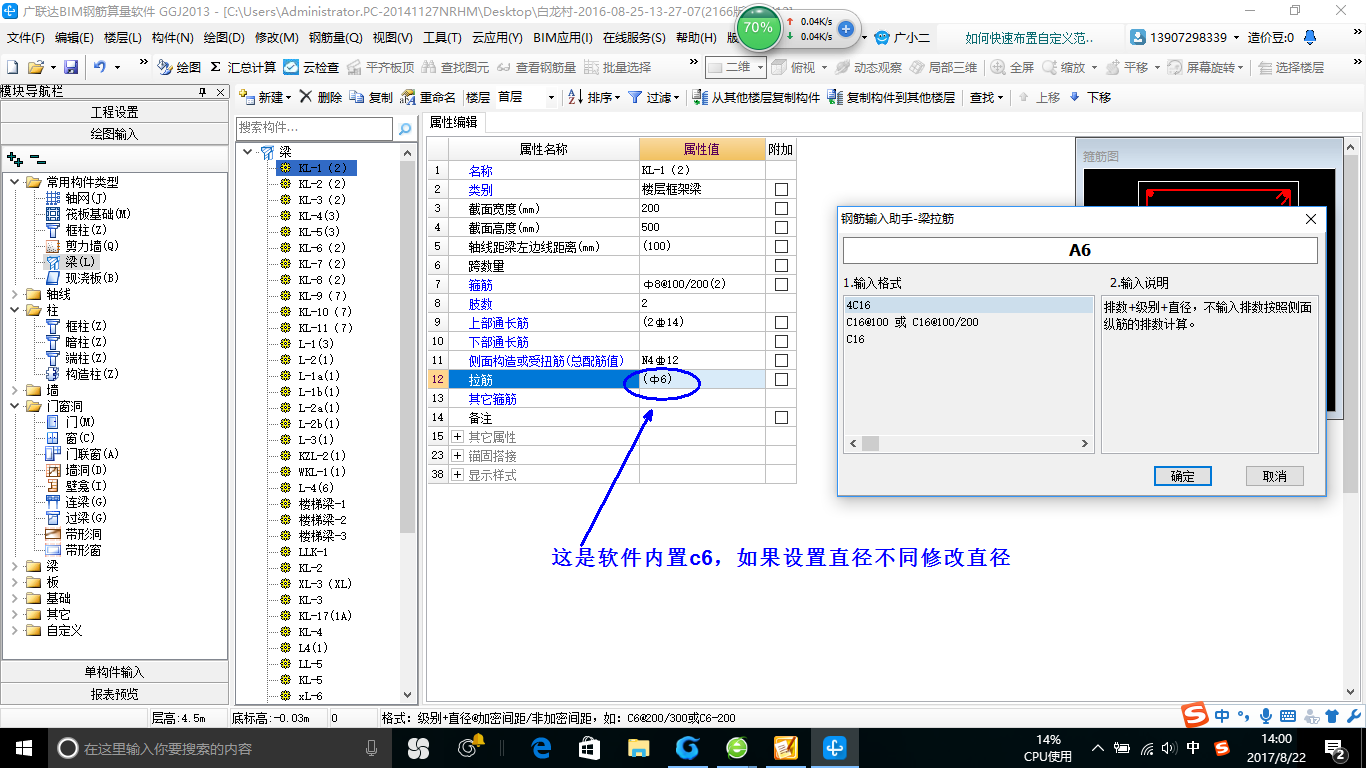Toggle 附加 checkbox for 上部通长筋 row
Viewport: 1366px width, 768px height.
[x=781, y=323]
